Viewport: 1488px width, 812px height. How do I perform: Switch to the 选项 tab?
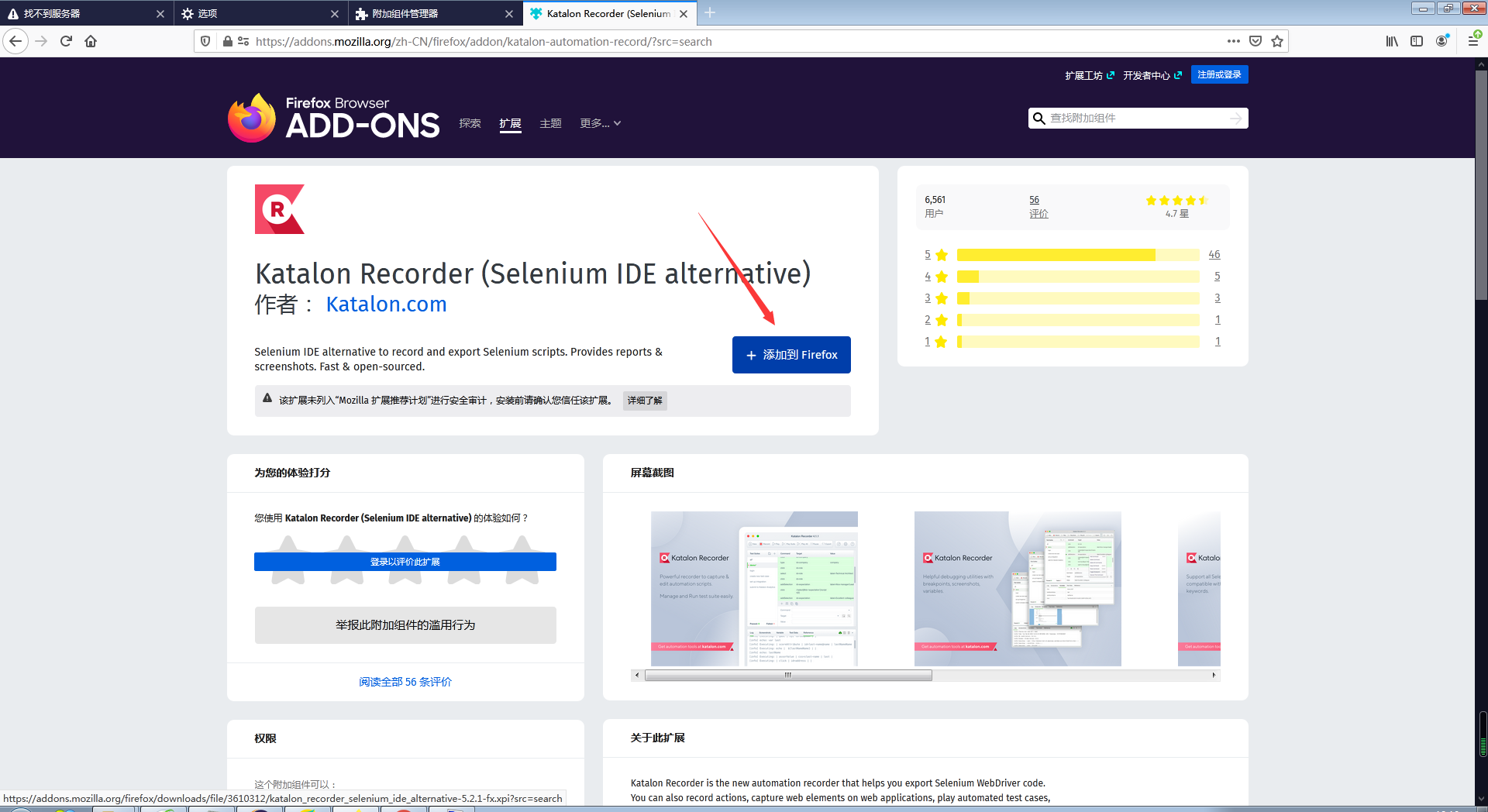pyautogui.click(x=260, y=14)
